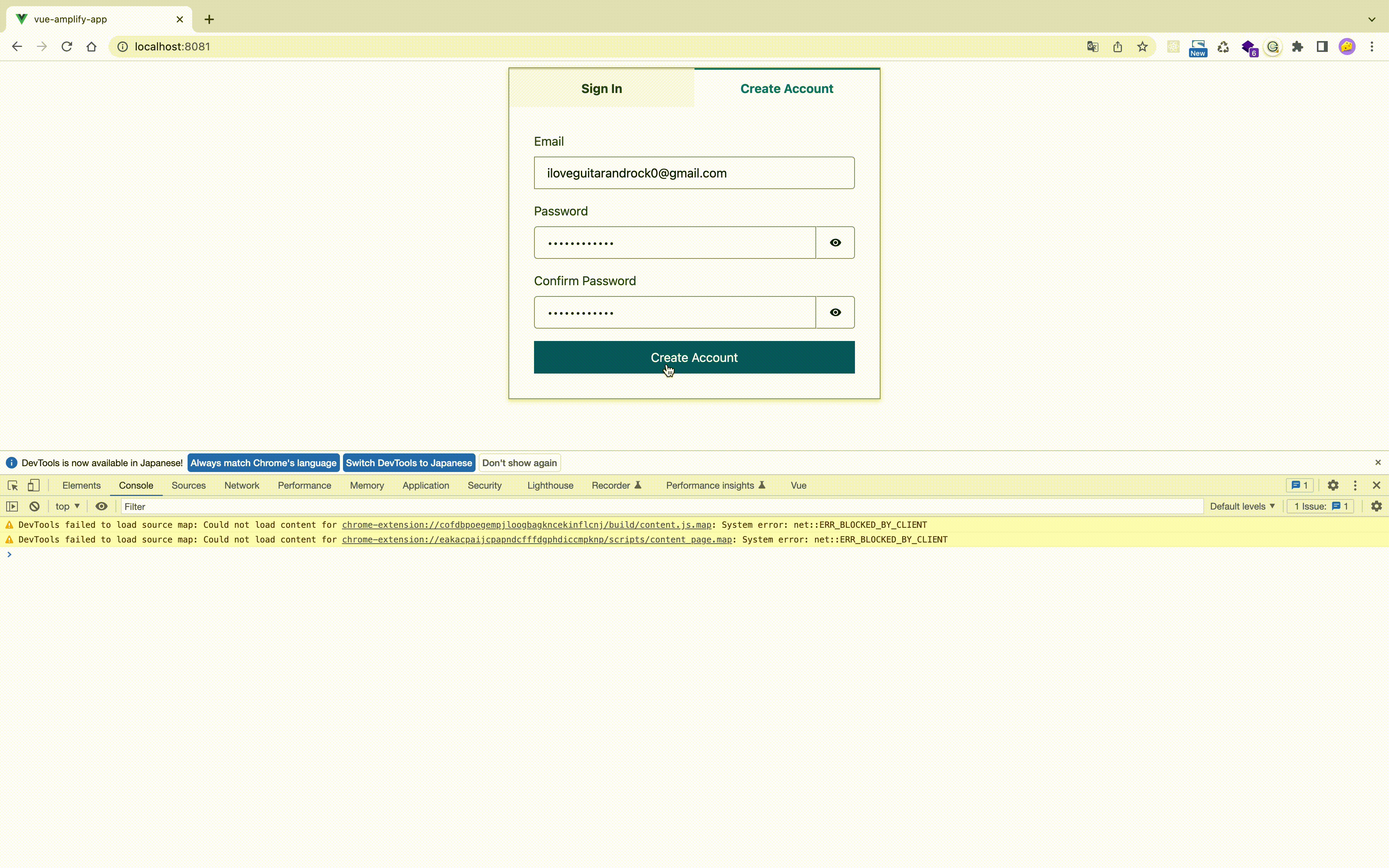Open the content_page.map extension link
The width and height of the screenshot is (1389, 868).
click(x=537, y=540)
